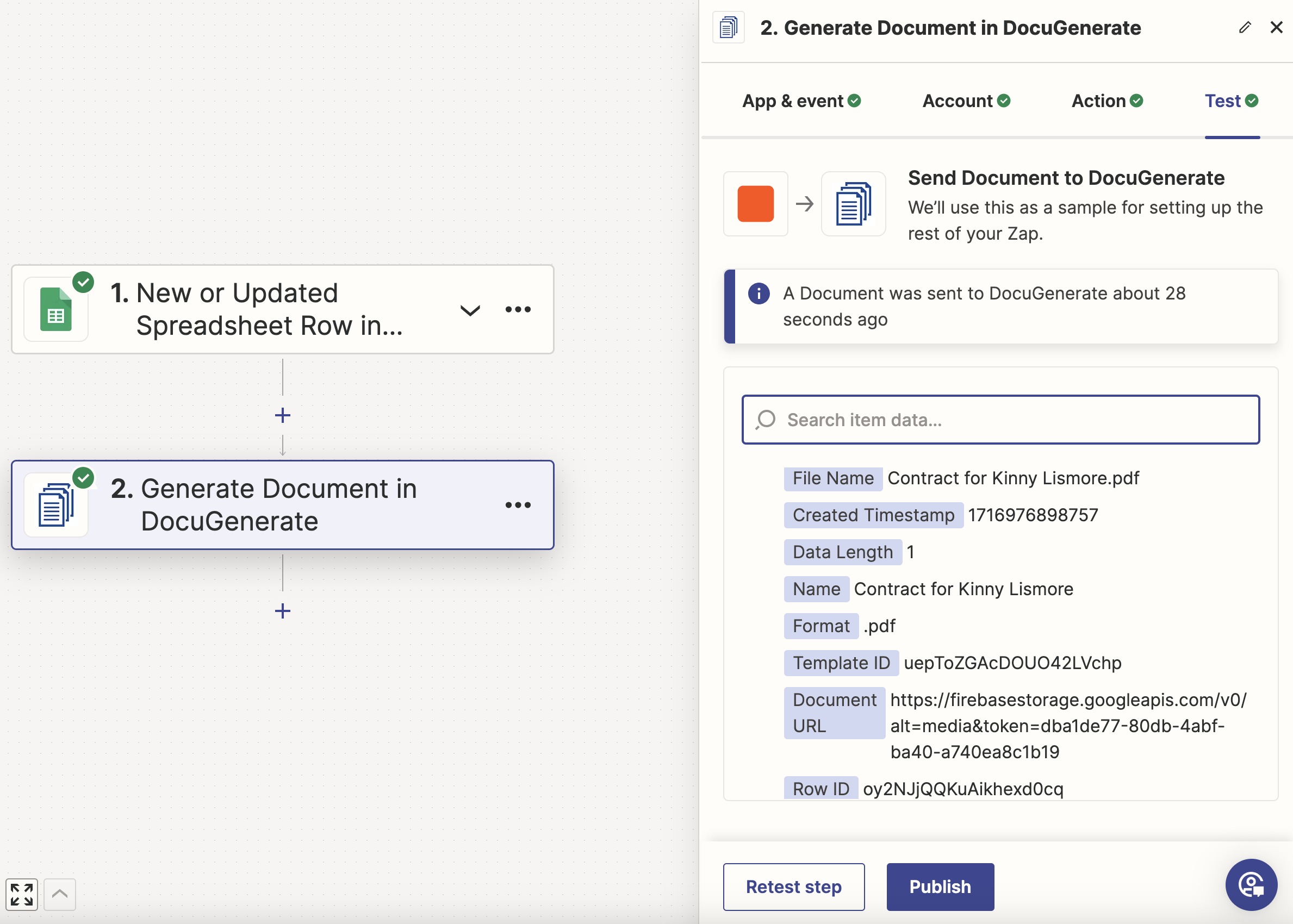The height and width of the screenshot is (924, 1293).
Task: Select the Name value 'Contract for Kinny Lismore'
Action: pos(963,589)
